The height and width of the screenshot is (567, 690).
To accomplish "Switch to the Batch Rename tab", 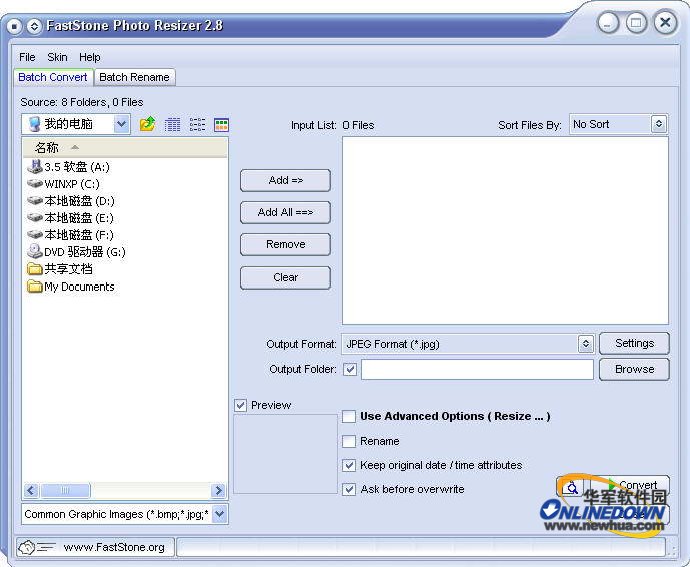I will [135, 77].
